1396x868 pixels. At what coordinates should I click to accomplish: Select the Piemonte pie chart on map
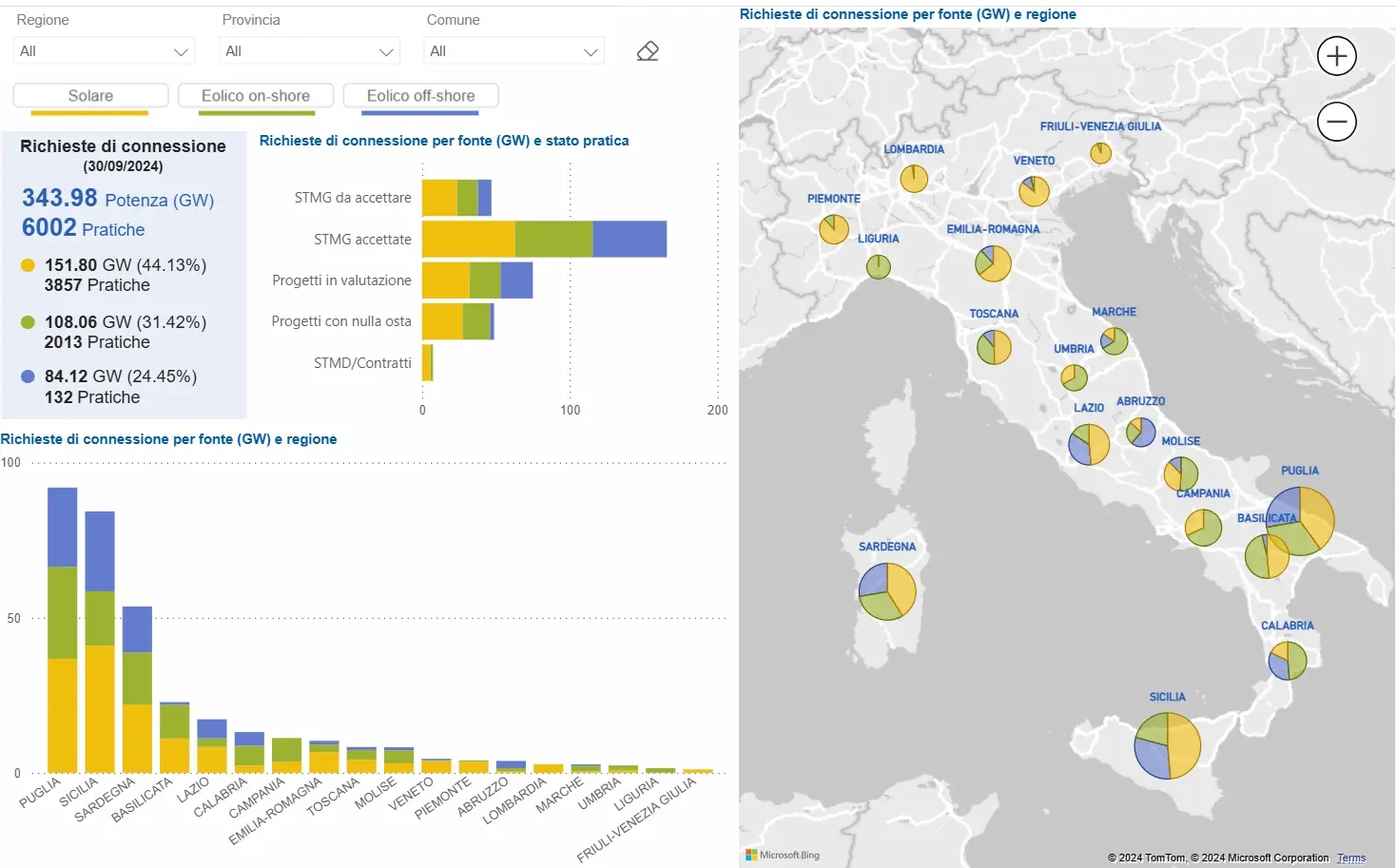tap(834, 229)
